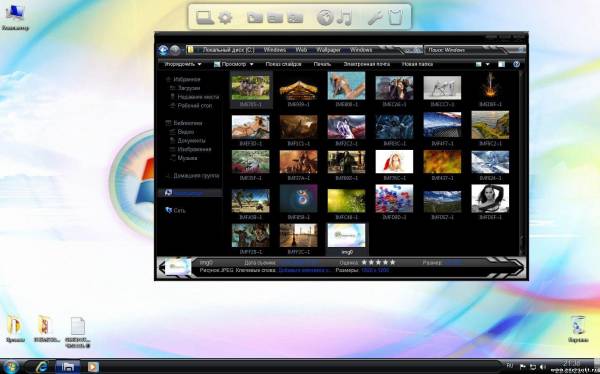The image size is (600, 374).
Task: Launch the media player taskbar icon
Action: click(x=93, y=367)
